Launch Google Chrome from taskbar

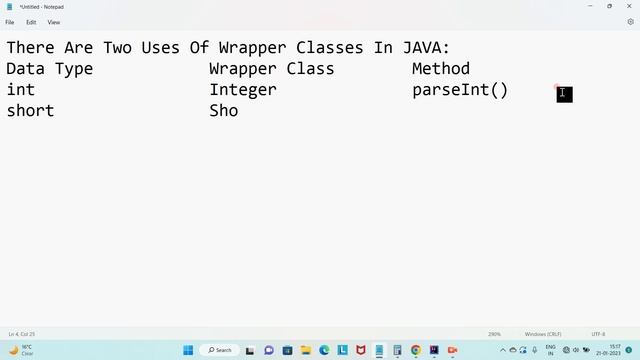[x=416, y=350]
